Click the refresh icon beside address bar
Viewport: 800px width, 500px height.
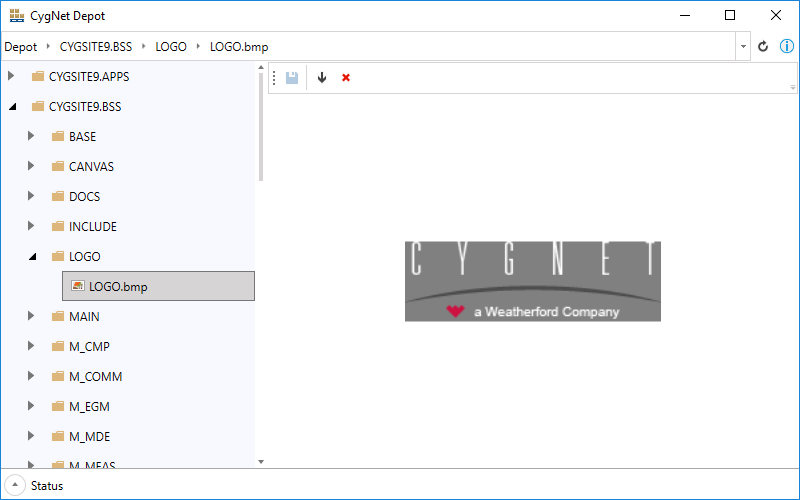coord(763,46)
